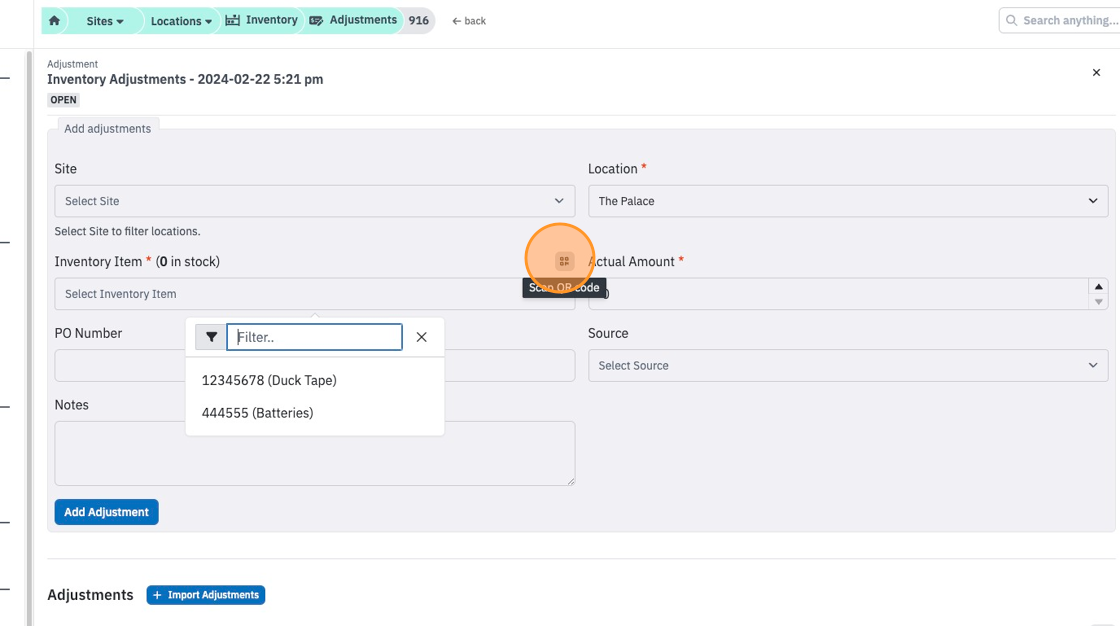The width and height of the screenshot is (1120, 626).
Task: Select the 916 breadcrumb item
Action: (x=419, y=20)
